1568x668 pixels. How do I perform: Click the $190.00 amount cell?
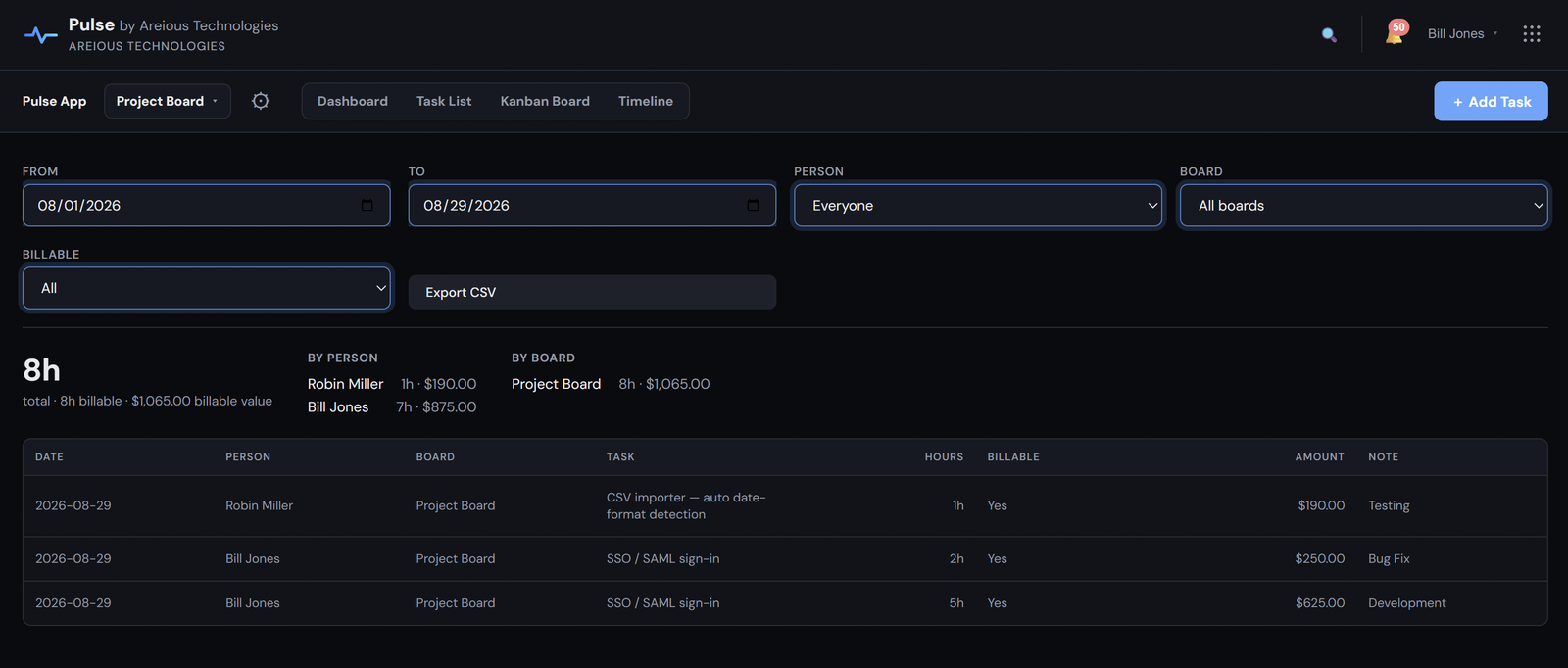click(1321, 505)
